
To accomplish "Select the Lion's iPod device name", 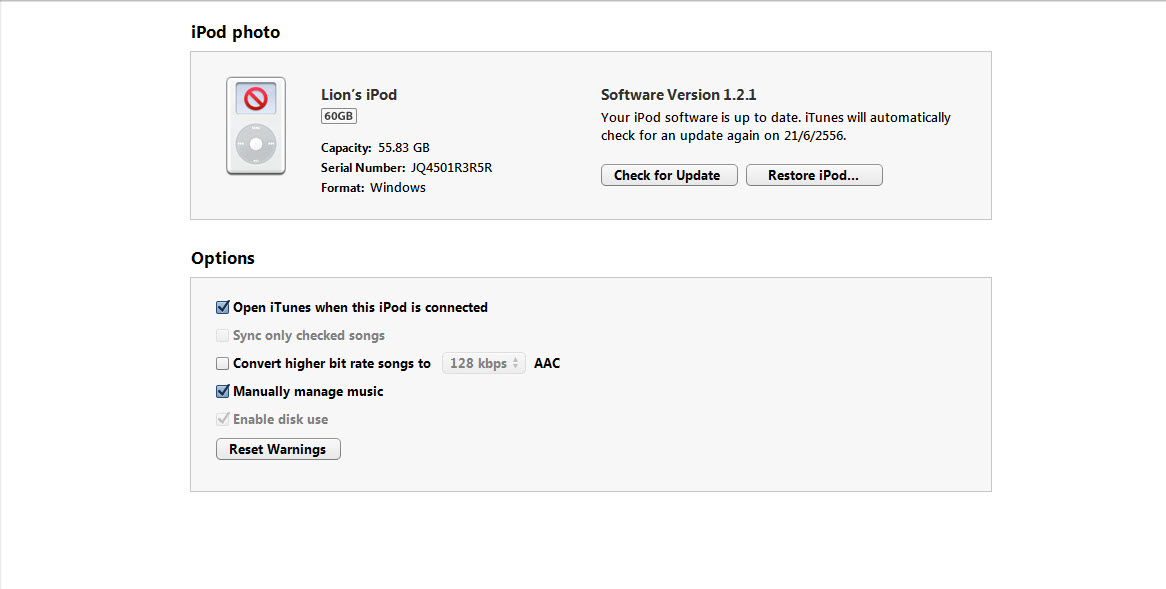I will 359,95.
